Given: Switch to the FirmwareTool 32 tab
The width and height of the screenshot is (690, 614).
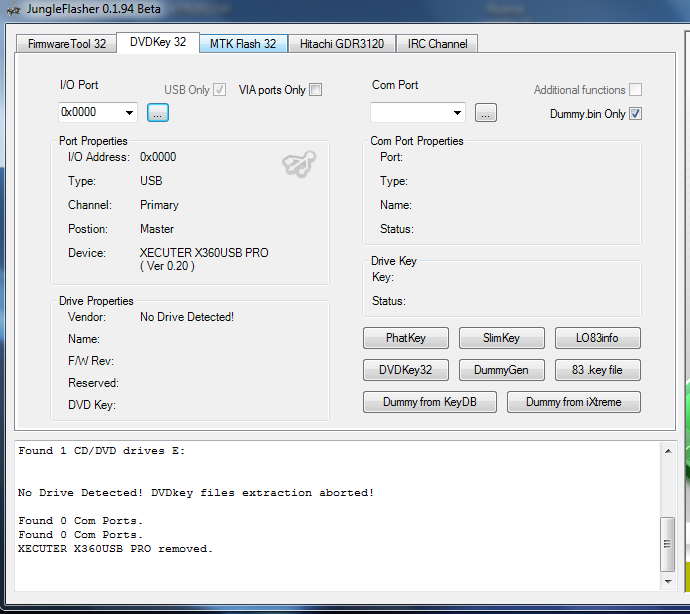Looking at the screenshot, I should tap(67, 44).
